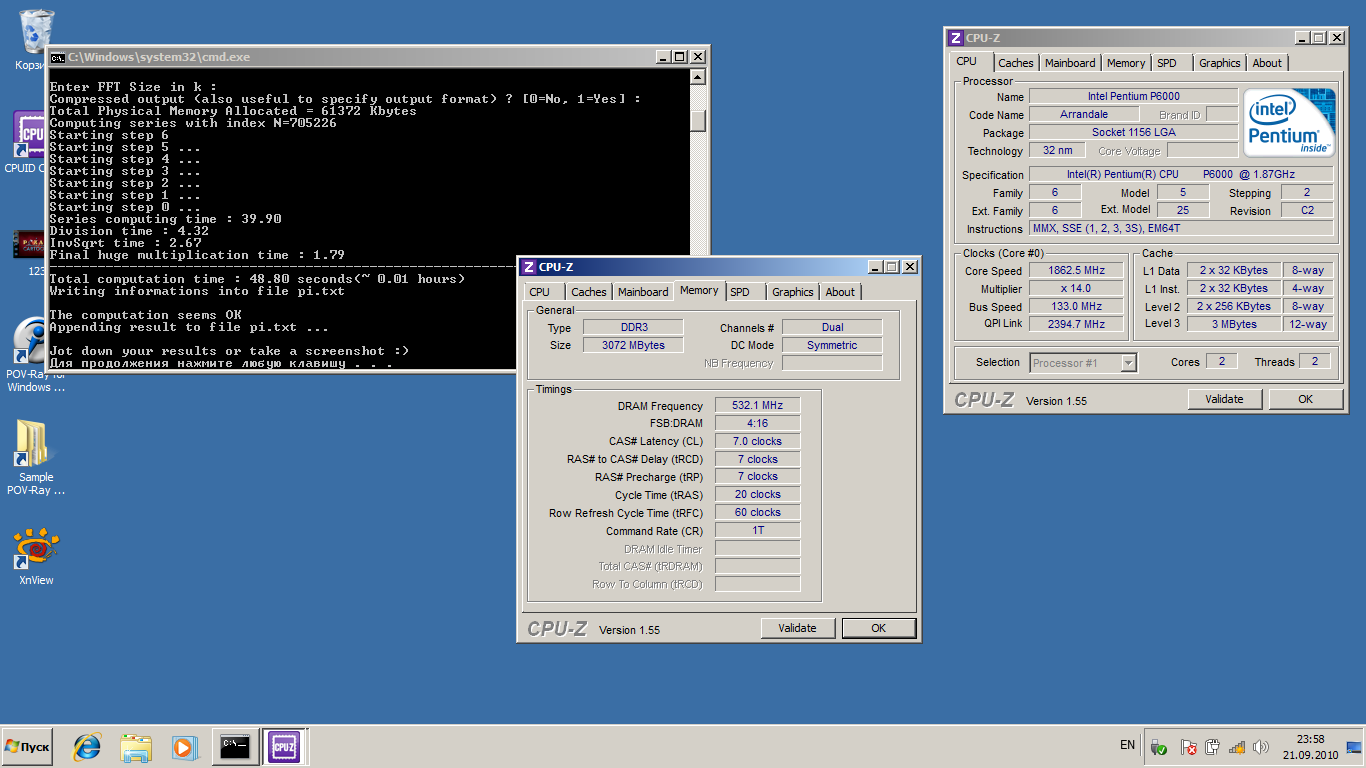Open Graphics tab in right CPU-Z window
This screenshot has height=768, width=1366.
pos(1220,63)
